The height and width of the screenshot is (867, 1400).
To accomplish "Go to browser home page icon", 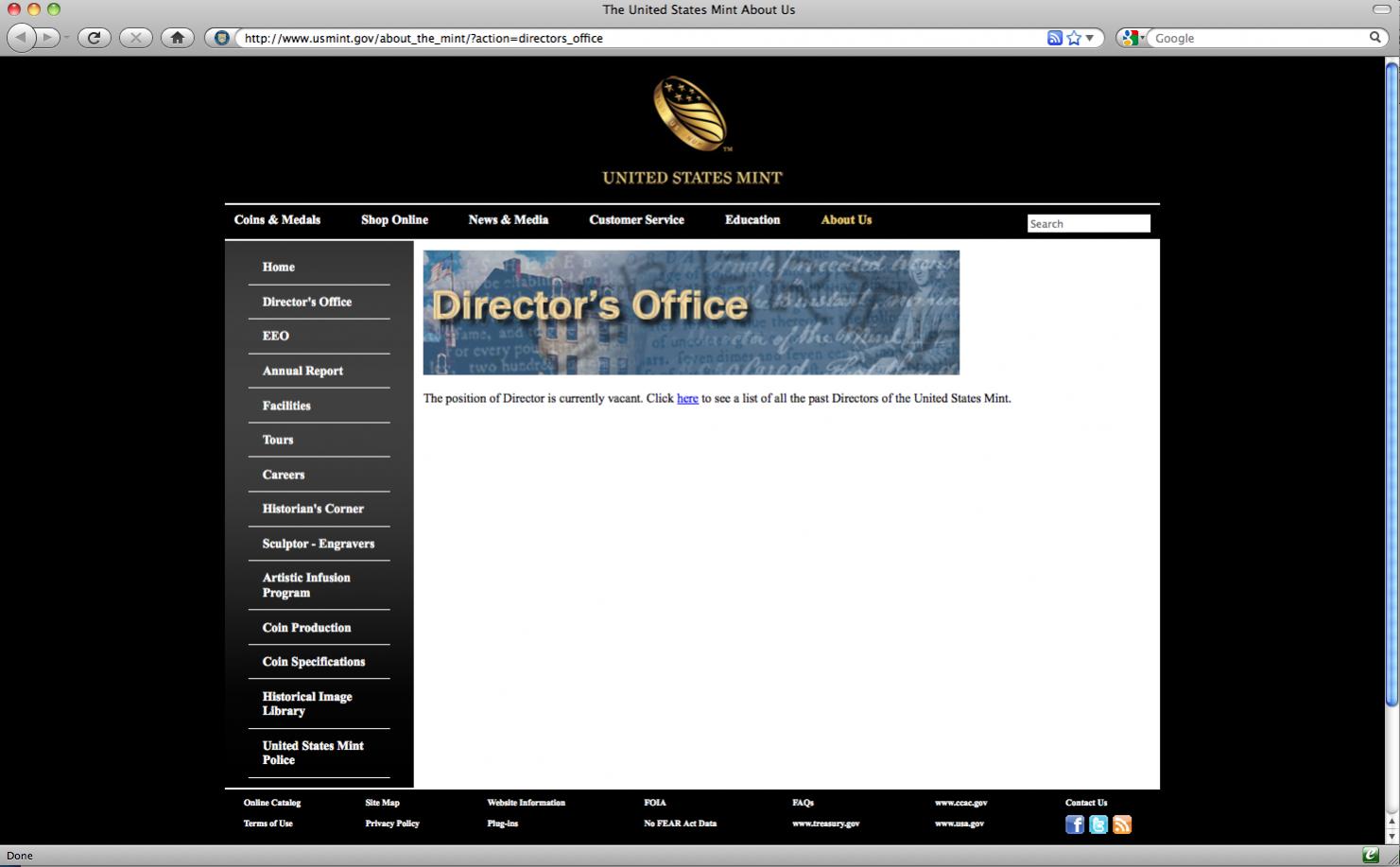I will (177, 38).
